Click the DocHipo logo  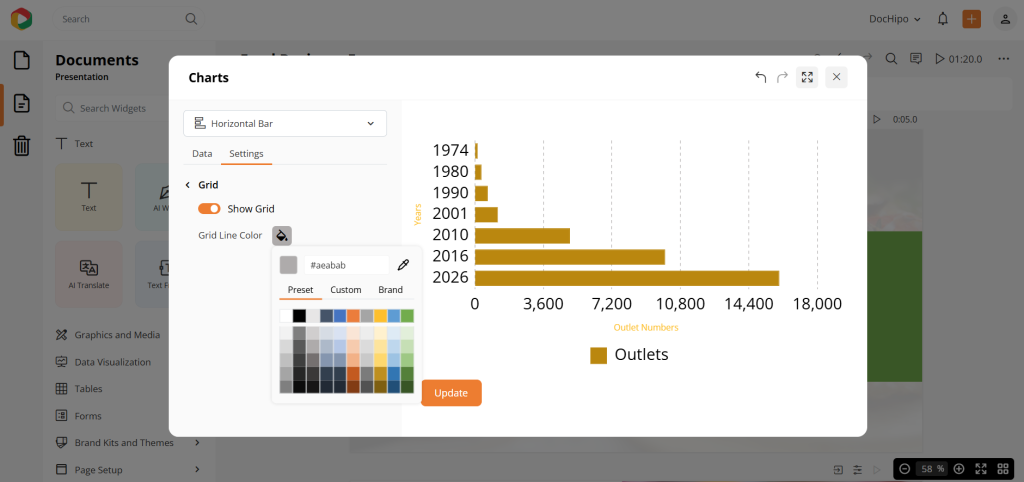(22, 19)
